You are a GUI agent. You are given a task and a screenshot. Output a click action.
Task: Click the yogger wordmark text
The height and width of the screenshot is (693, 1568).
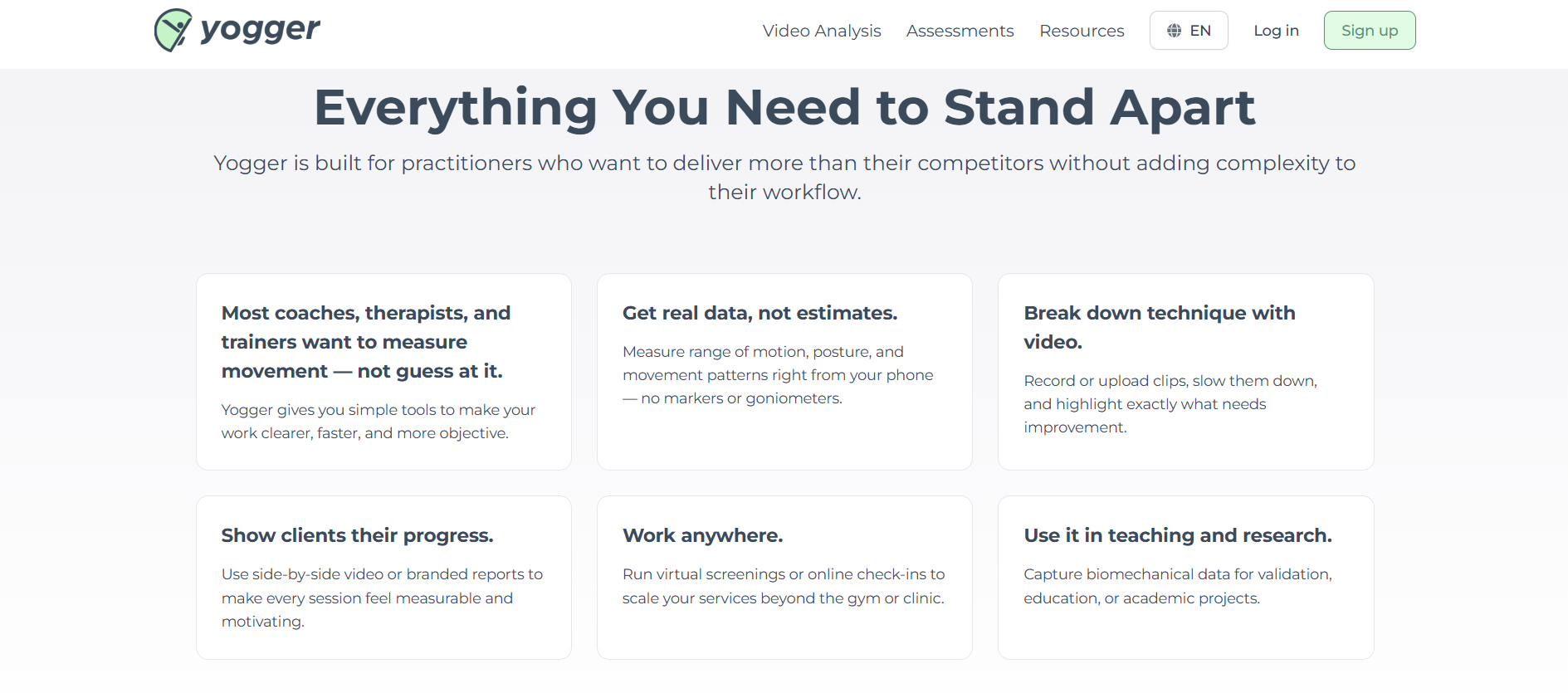[x=260, y=30]
